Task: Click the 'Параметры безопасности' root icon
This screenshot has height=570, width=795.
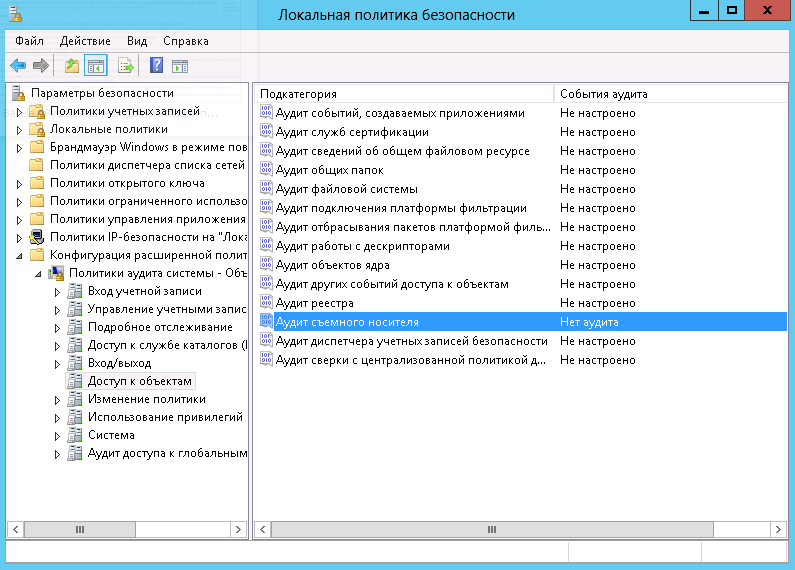Action: tap(18, 93)
